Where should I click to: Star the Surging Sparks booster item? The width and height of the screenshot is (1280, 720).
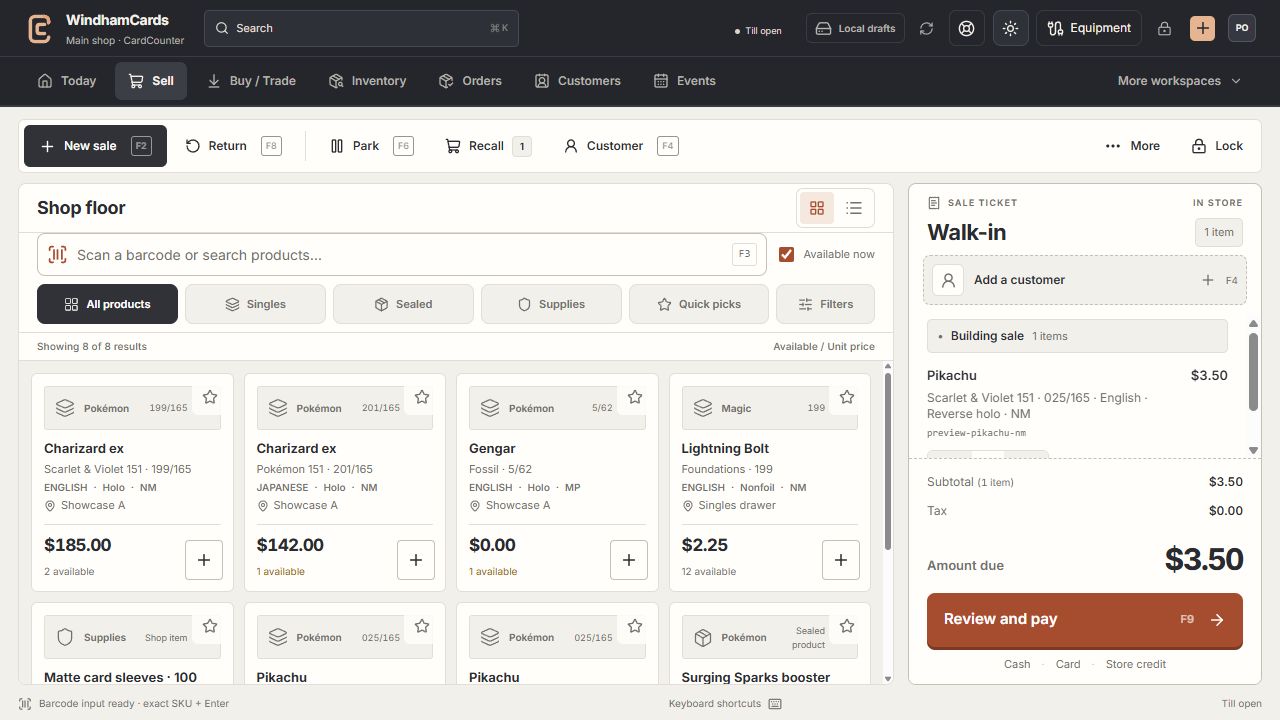pyautogui.click(x=847, y=626)
